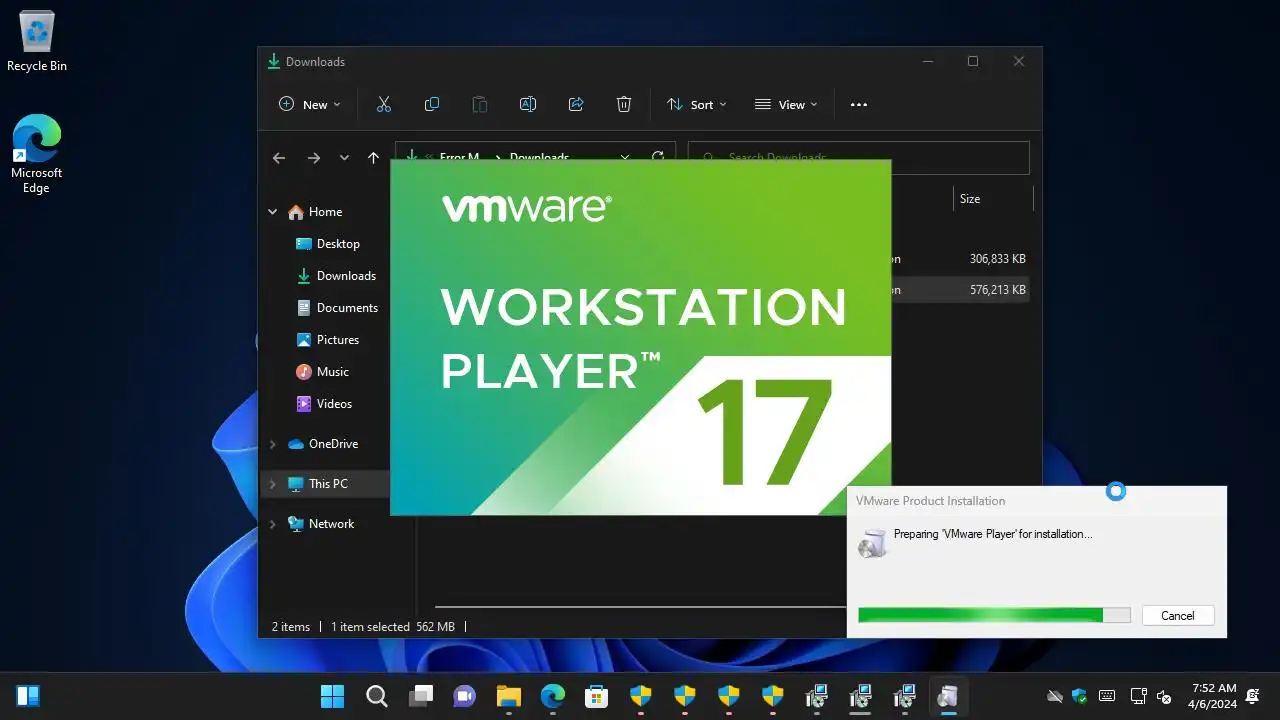Click the Cut scissors icon in Downloads toolbar
This screenshot has height=720, width=1280.
click(383, 104)
